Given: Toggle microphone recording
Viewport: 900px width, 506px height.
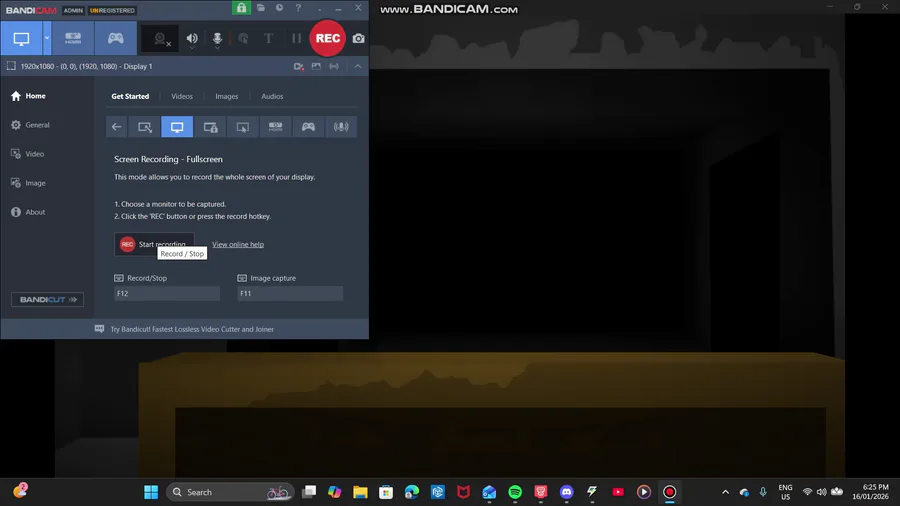Looking at the screenshot, I should click(x=217, y=38).
